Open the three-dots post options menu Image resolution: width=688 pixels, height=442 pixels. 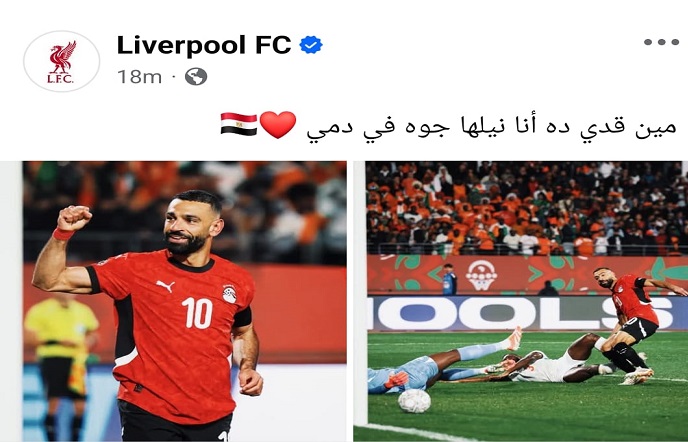pyautogui.click(x=661, y=42)
